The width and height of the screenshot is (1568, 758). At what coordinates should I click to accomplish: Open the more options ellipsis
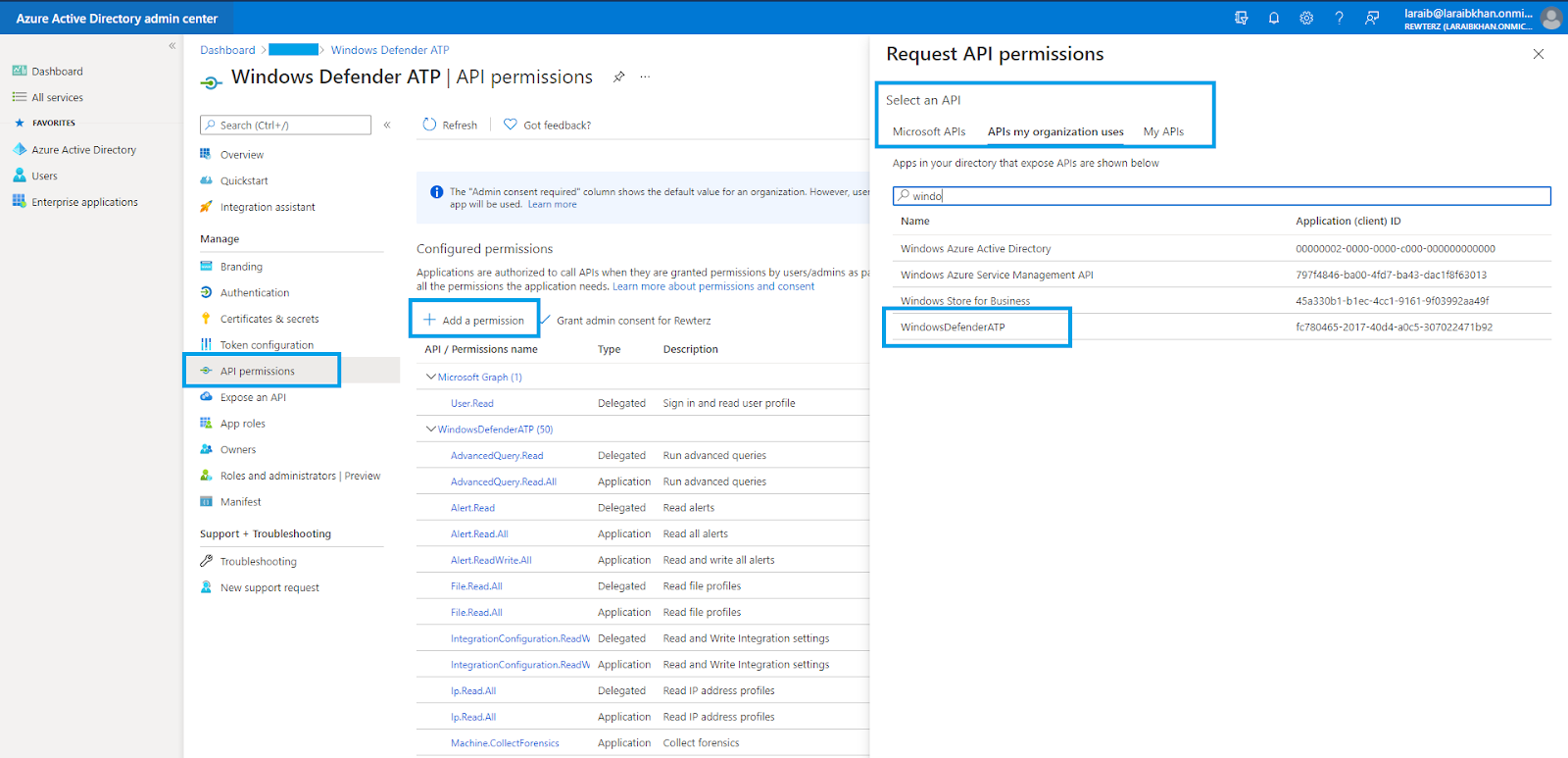[645, 76]
